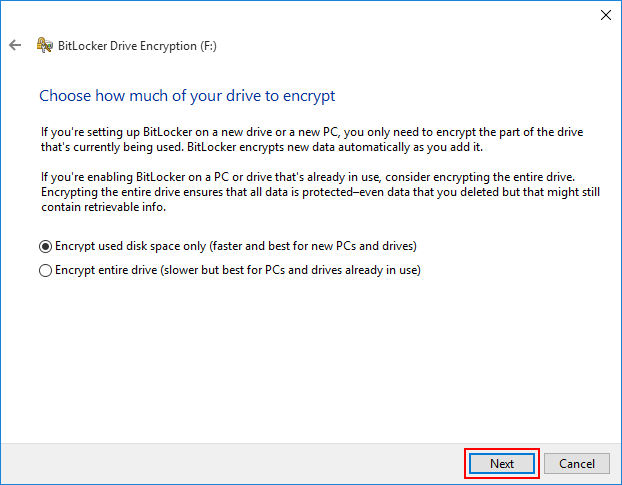
Task: Click the Next button
Action: click(x=502, y=464)
